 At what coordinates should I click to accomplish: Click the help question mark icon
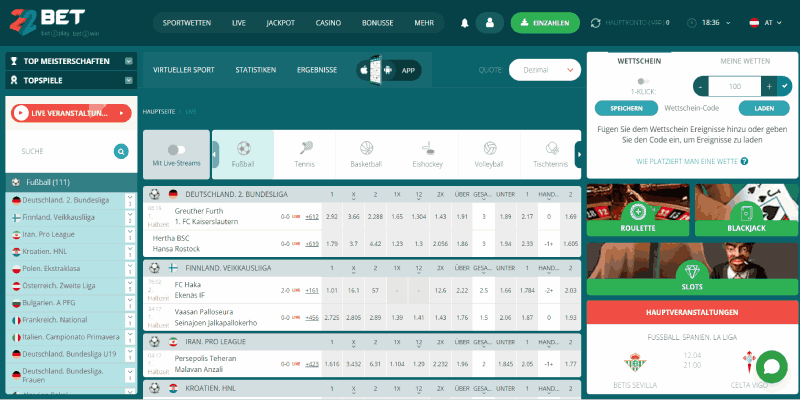click(744, 161)
